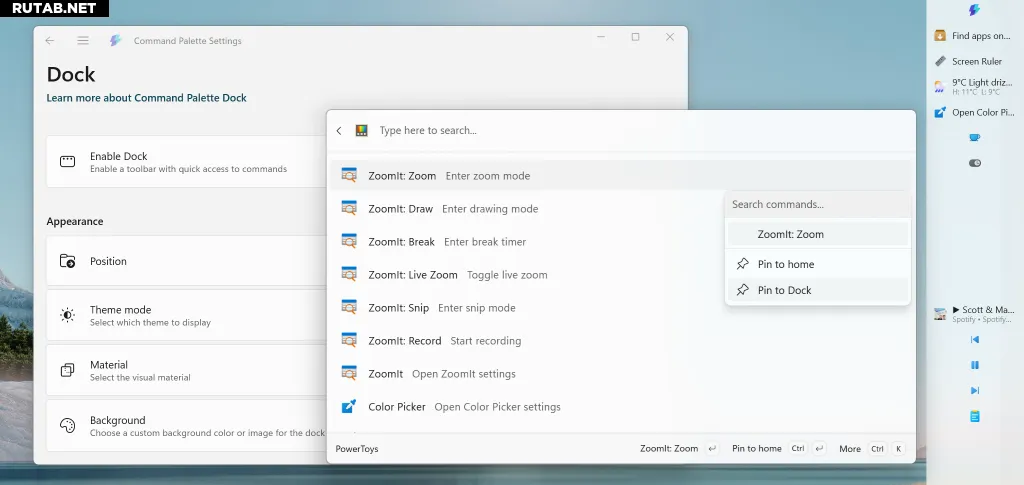Click the Search commands input field
1024x485 pixels.
(x=817, y=204)
